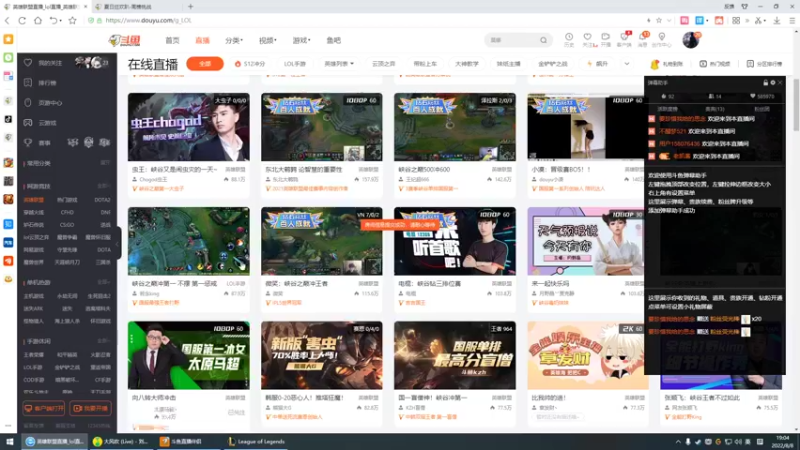This screenshot has width=800, height=450.
Task: Select the 首页 navigation tab
Action: [172, 40]
